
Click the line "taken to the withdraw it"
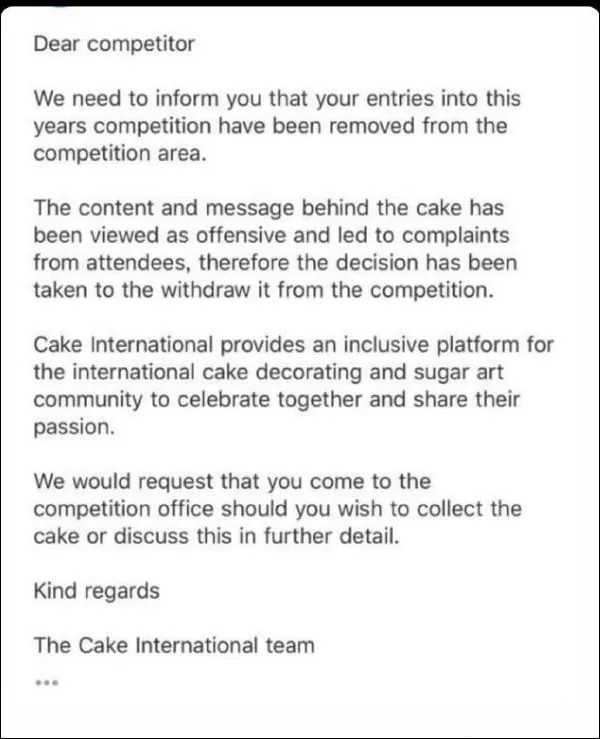pos(263,290)
